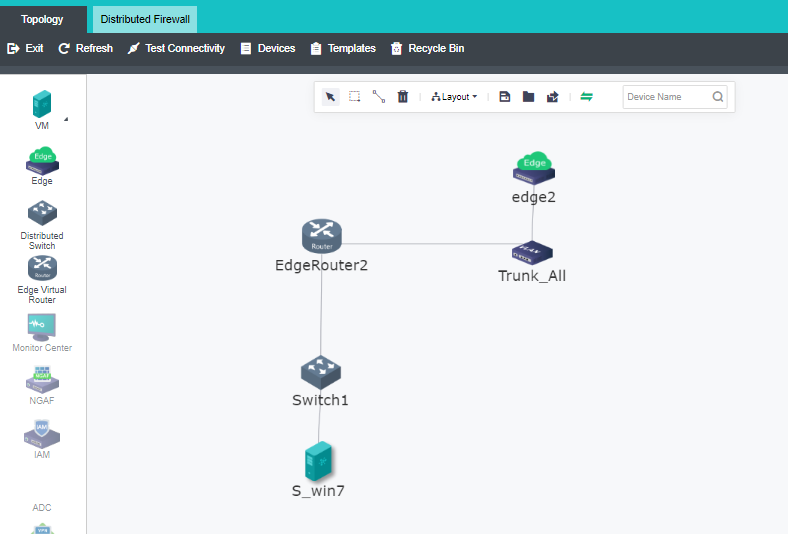Expand the VM arrow in sidebar

tap(66, 119)
